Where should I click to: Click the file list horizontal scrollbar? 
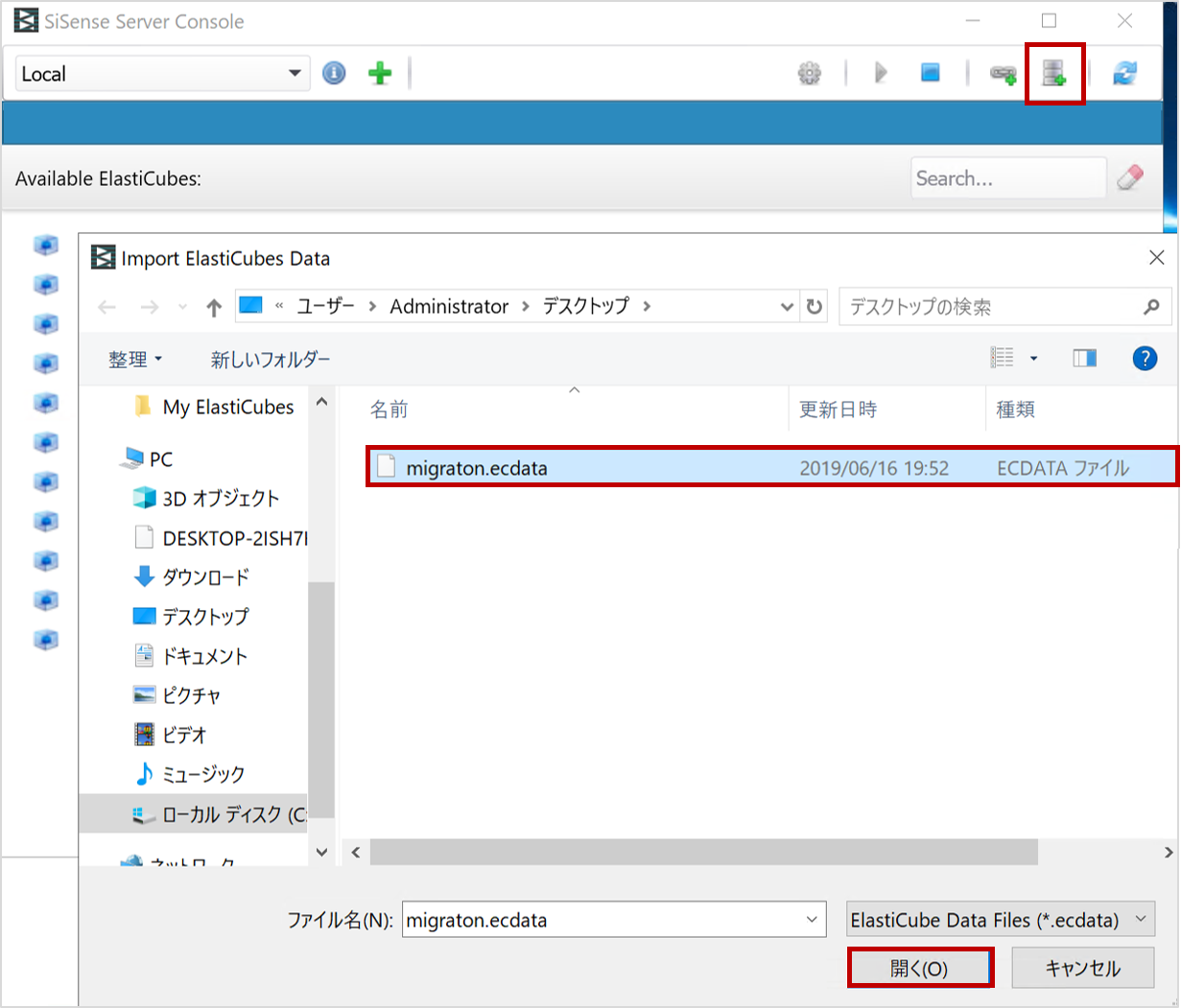tap(704, 852)
